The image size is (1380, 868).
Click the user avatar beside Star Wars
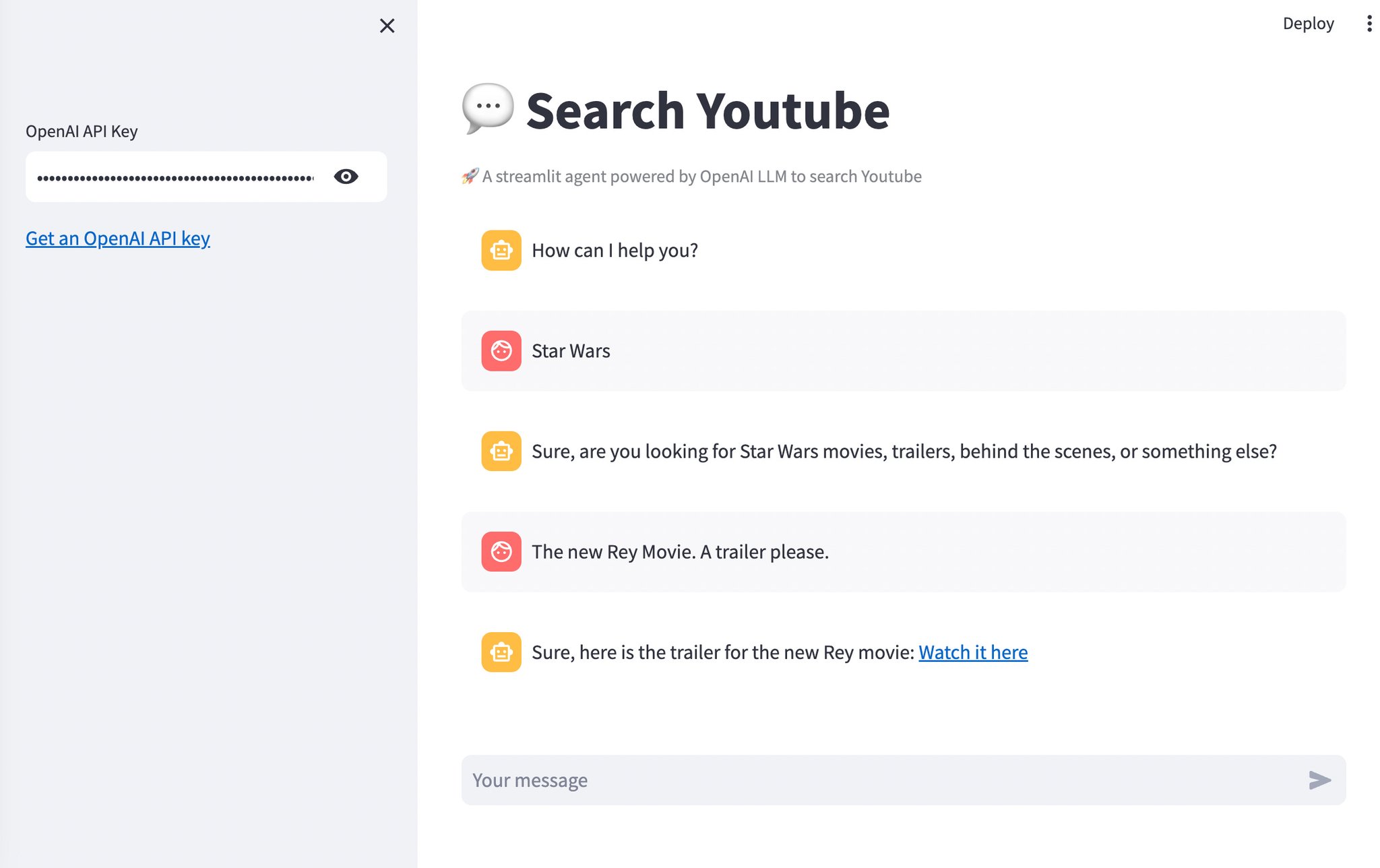[501, 351]
